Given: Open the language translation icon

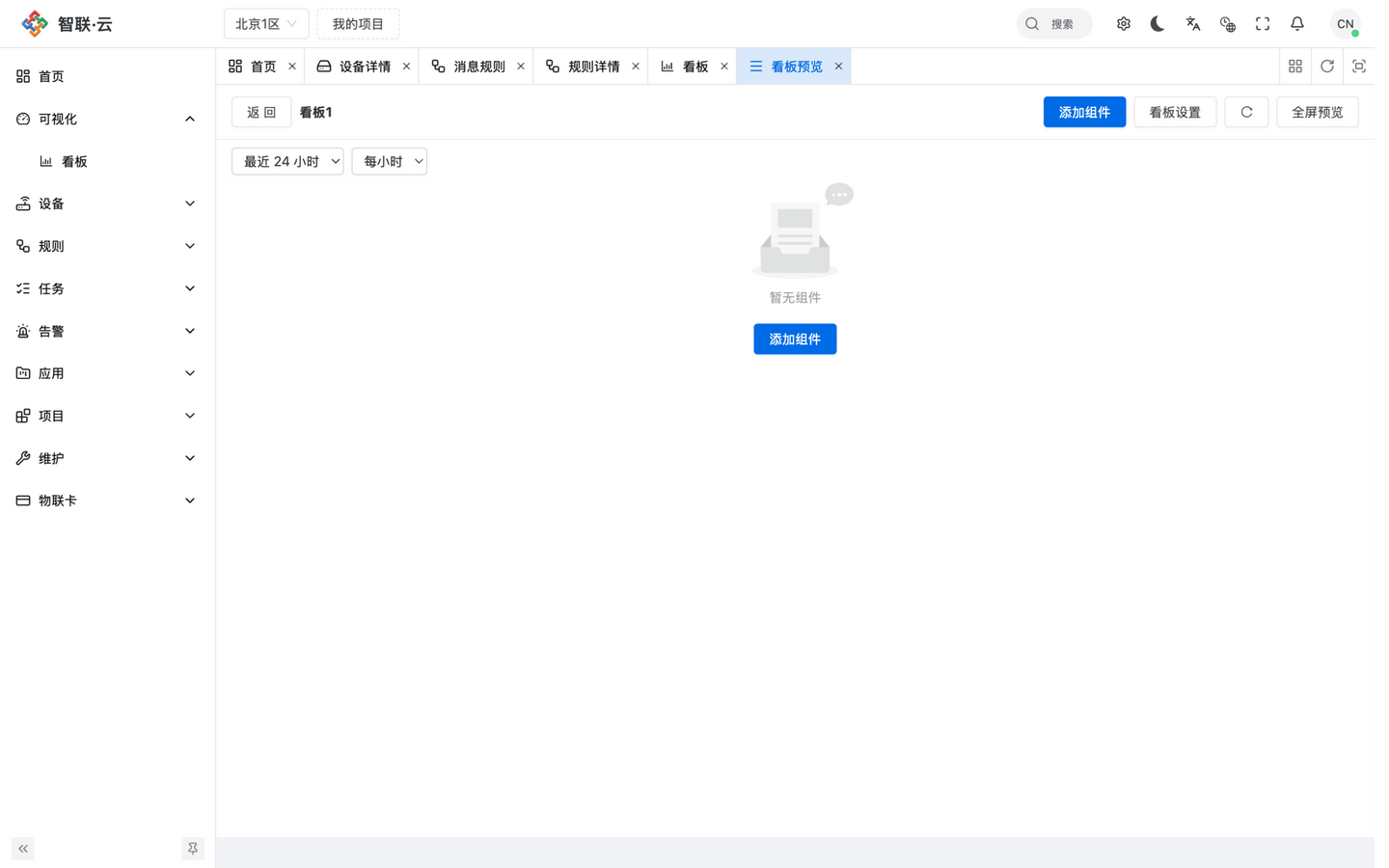Looking at the screenshot, I should point(1192,24).
